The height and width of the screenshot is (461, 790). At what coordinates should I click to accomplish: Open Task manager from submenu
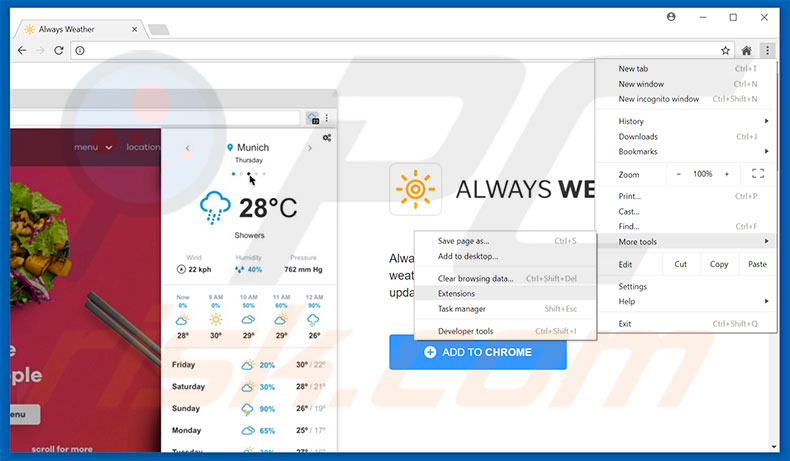[505, 308]
